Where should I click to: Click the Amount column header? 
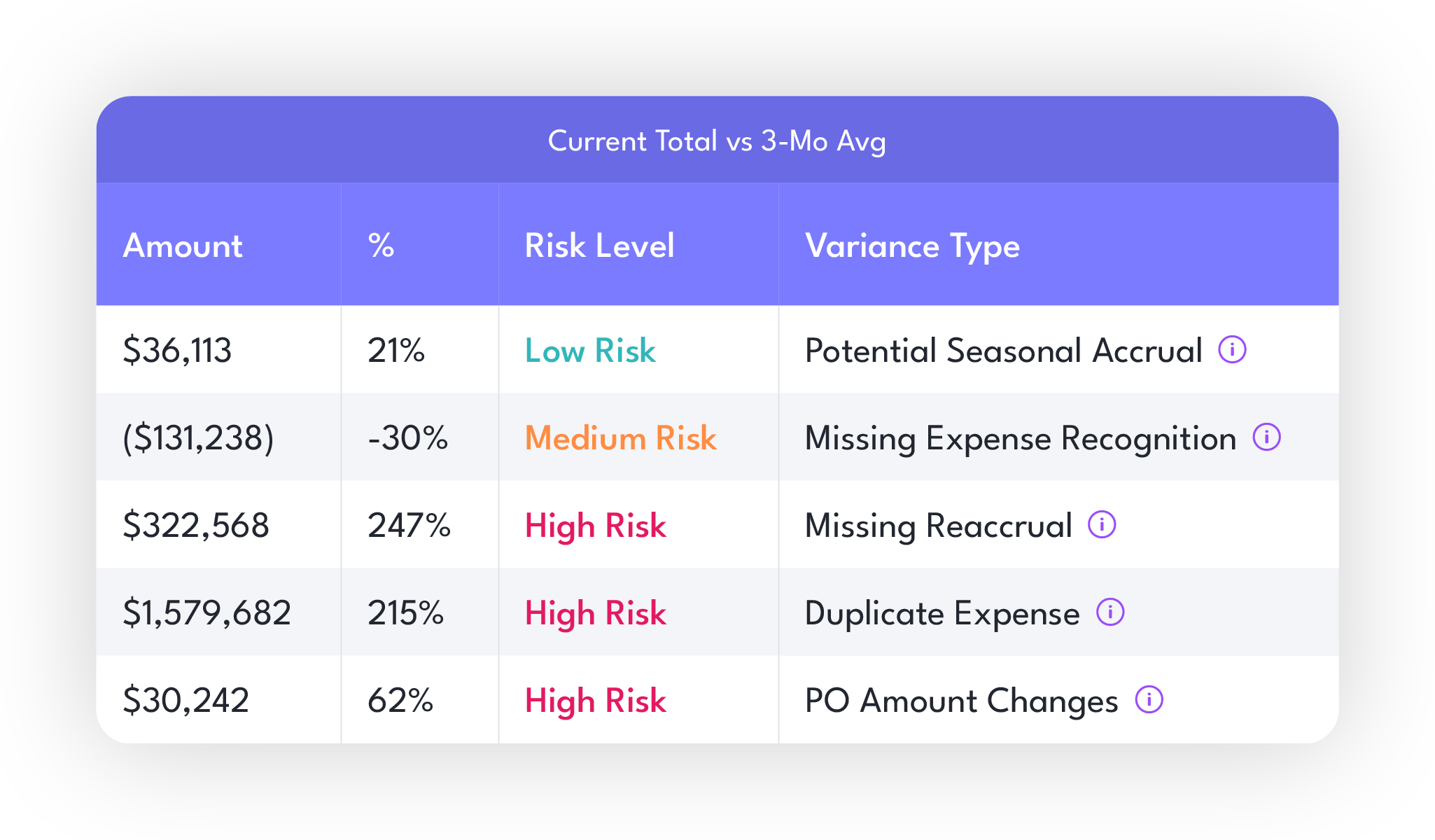coord(183,246)
